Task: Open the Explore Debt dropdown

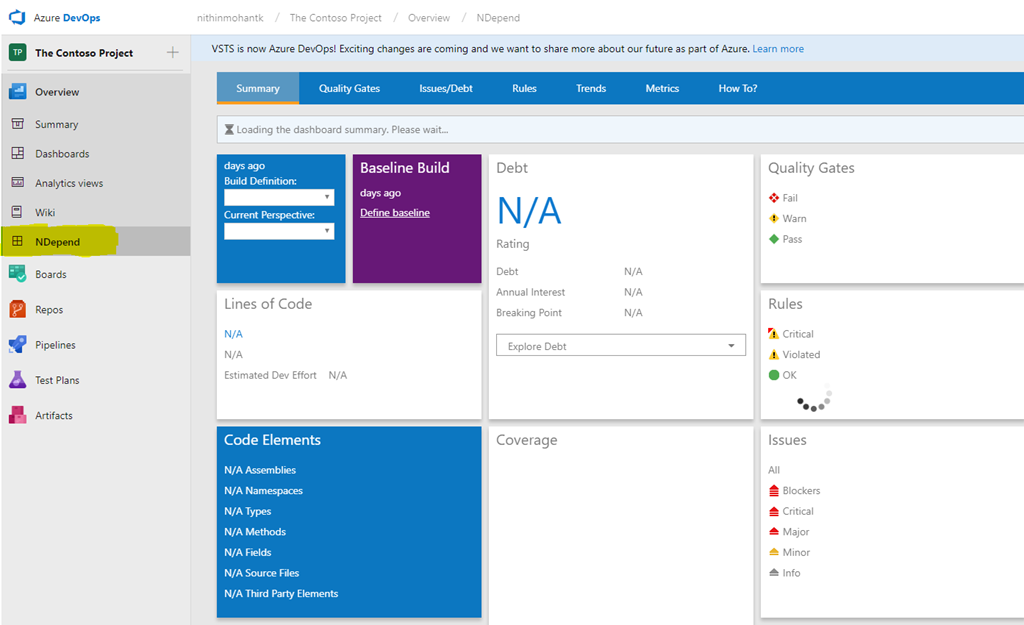Action: tap(620, 346)
